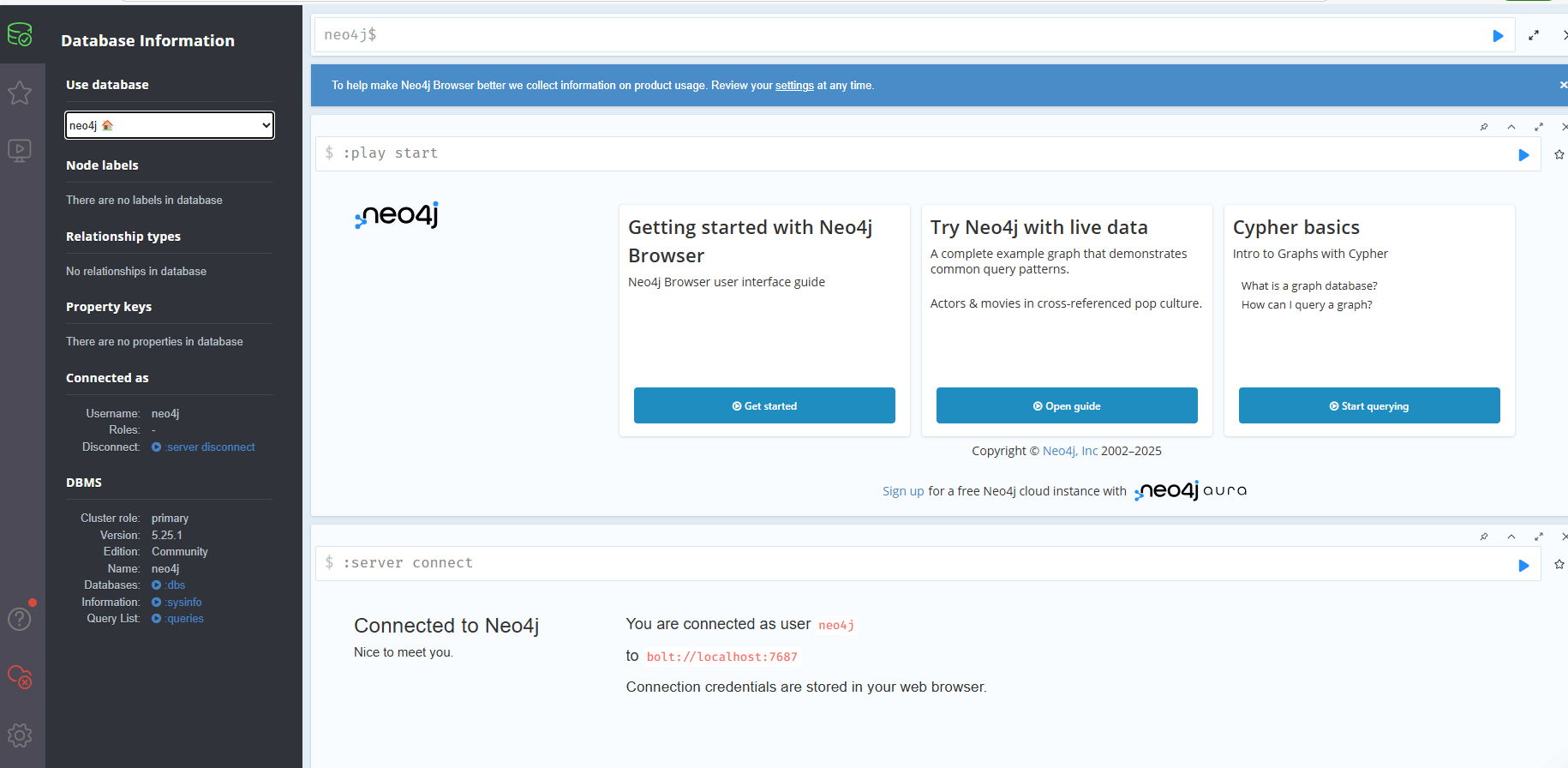This screenshot has width=1568, height=768.
Task: Expand the :play start frame to fullscreen
Action: 1539,127
